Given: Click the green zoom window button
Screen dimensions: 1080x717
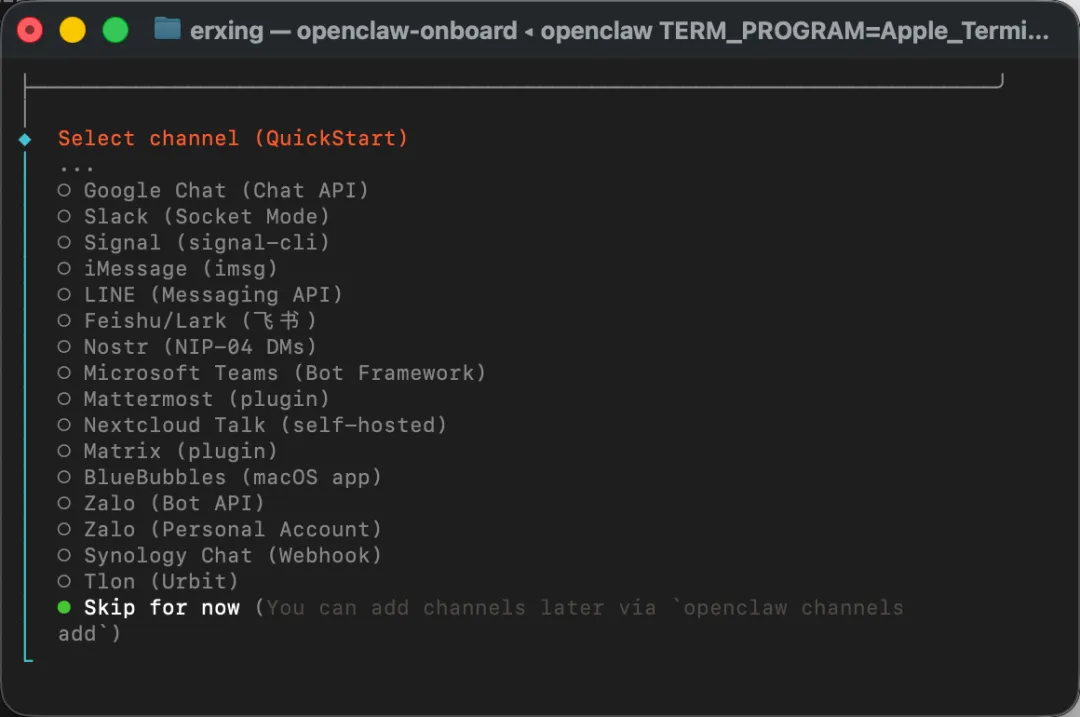Looking at the screenshot, I should click(x=115, y=30).
